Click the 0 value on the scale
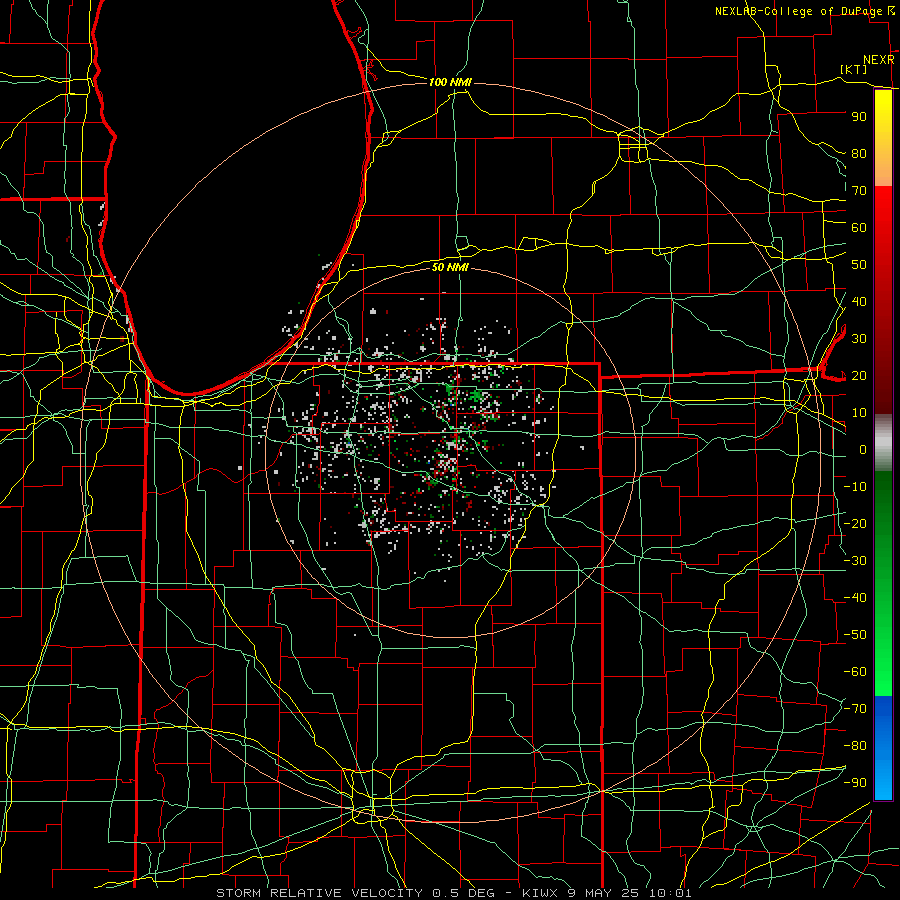Viewport: 900px width, 900px height. point(863,450)
